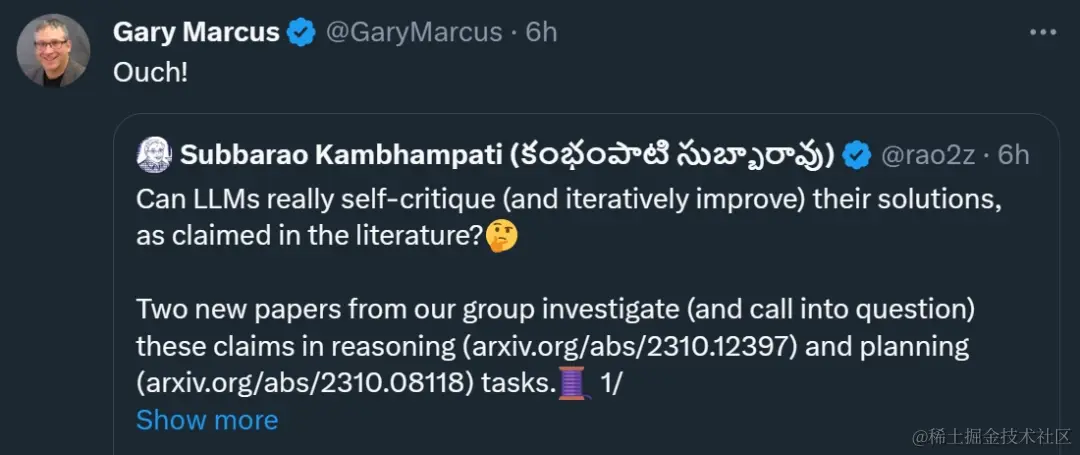
Task: Click Gary Marcus's blue verified badge
Action: pos(301,33)
